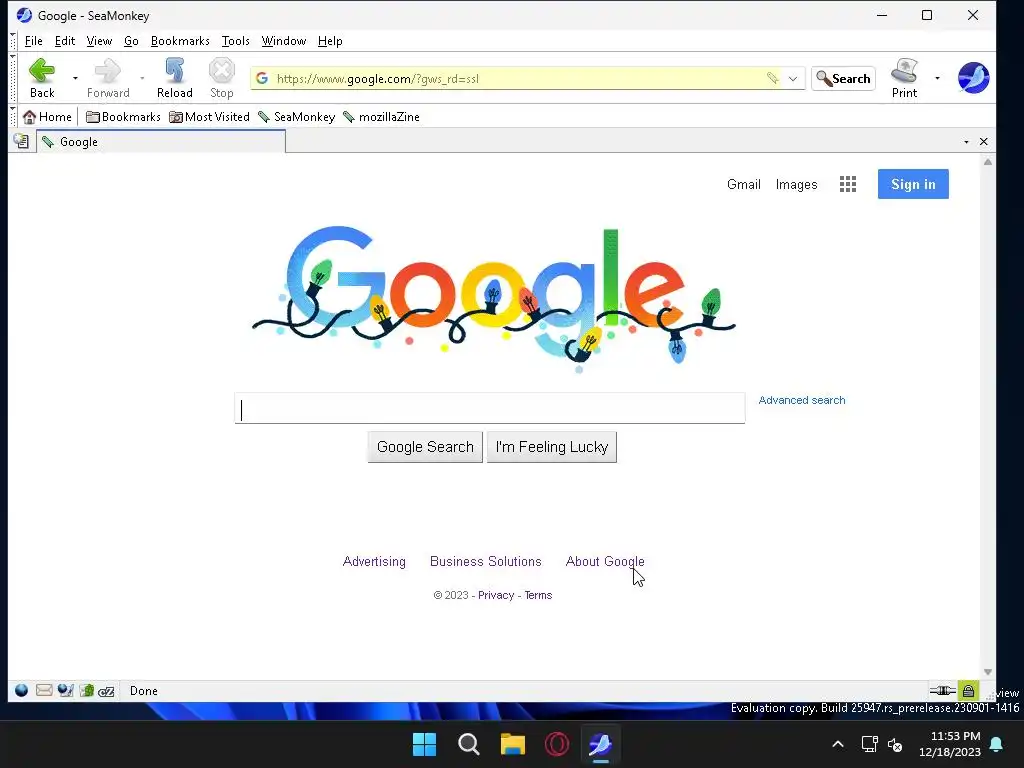The image size is (1024, 768).
Task: Open Composer from status bar icon
Action: pyautogui.click(x=65, y=690)
